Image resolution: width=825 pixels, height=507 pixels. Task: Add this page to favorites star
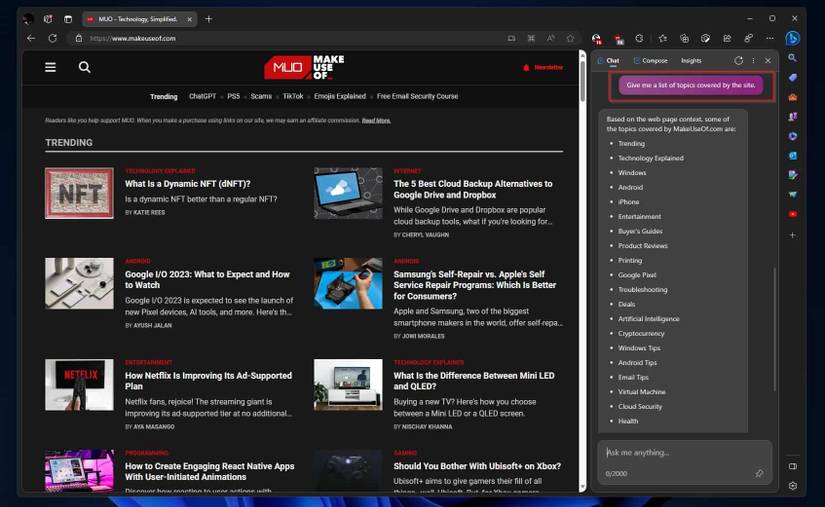click(x=570, y=38)
